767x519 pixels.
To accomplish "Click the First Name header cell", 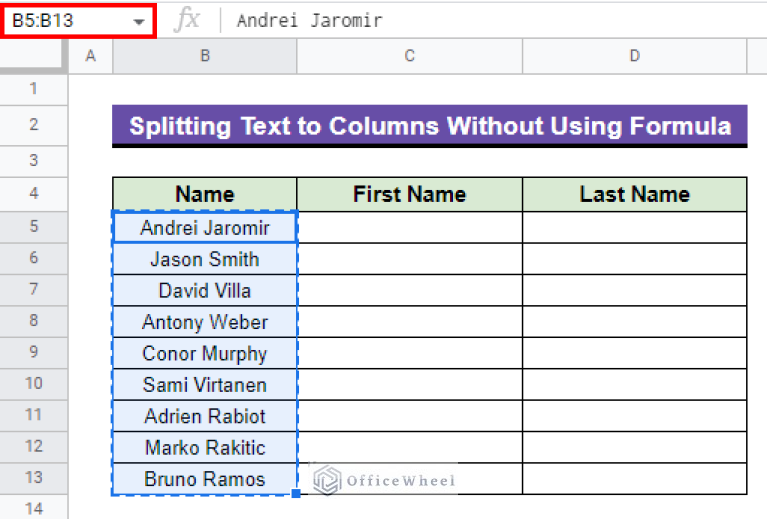I will [409, 194].
